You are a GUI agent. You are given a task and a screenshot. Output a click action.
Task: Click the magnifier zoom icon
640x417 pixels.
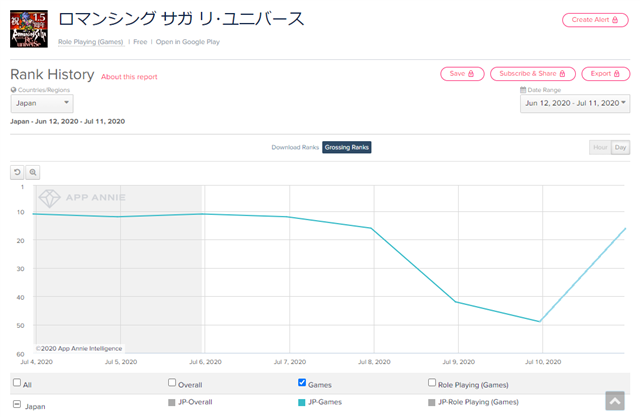(x=33, y=173)
